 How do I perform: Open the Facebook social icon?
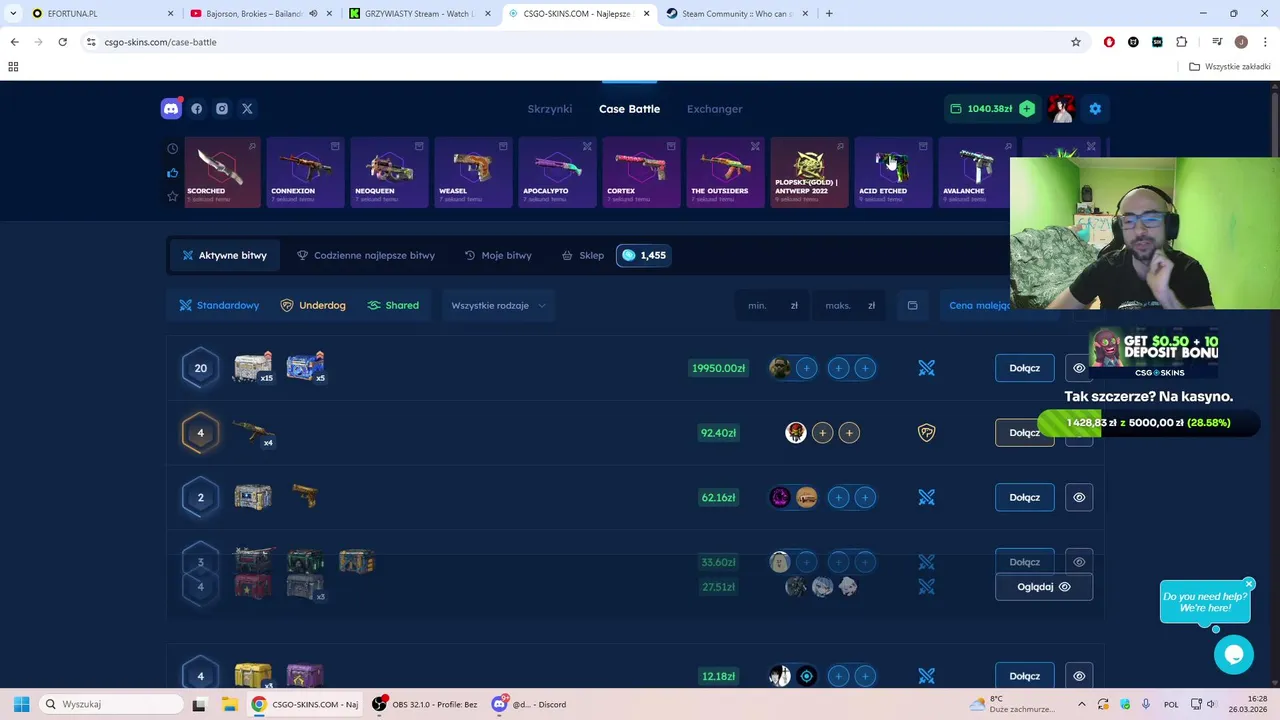197,109
